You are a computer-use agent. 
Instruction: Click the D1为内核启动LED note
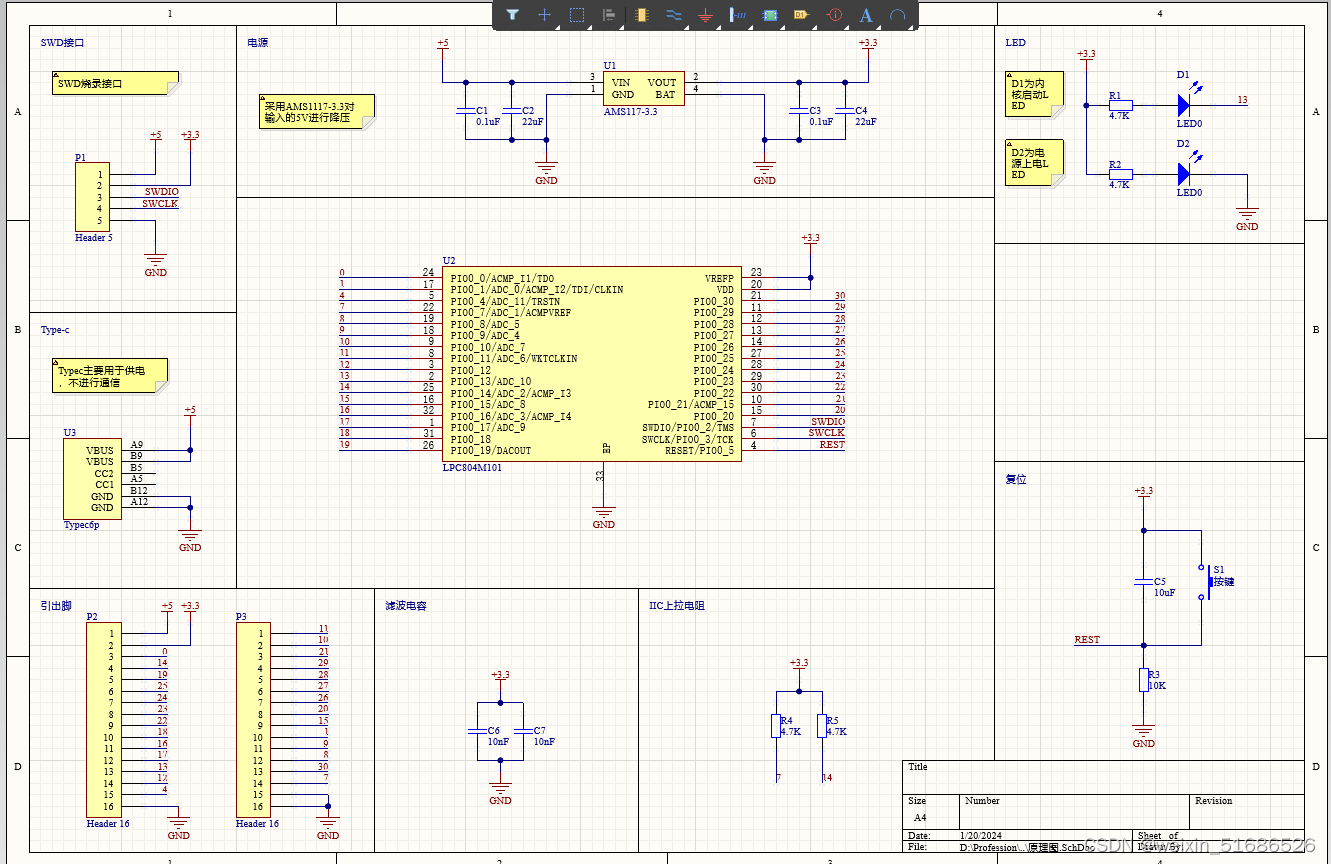point(1034,94)
